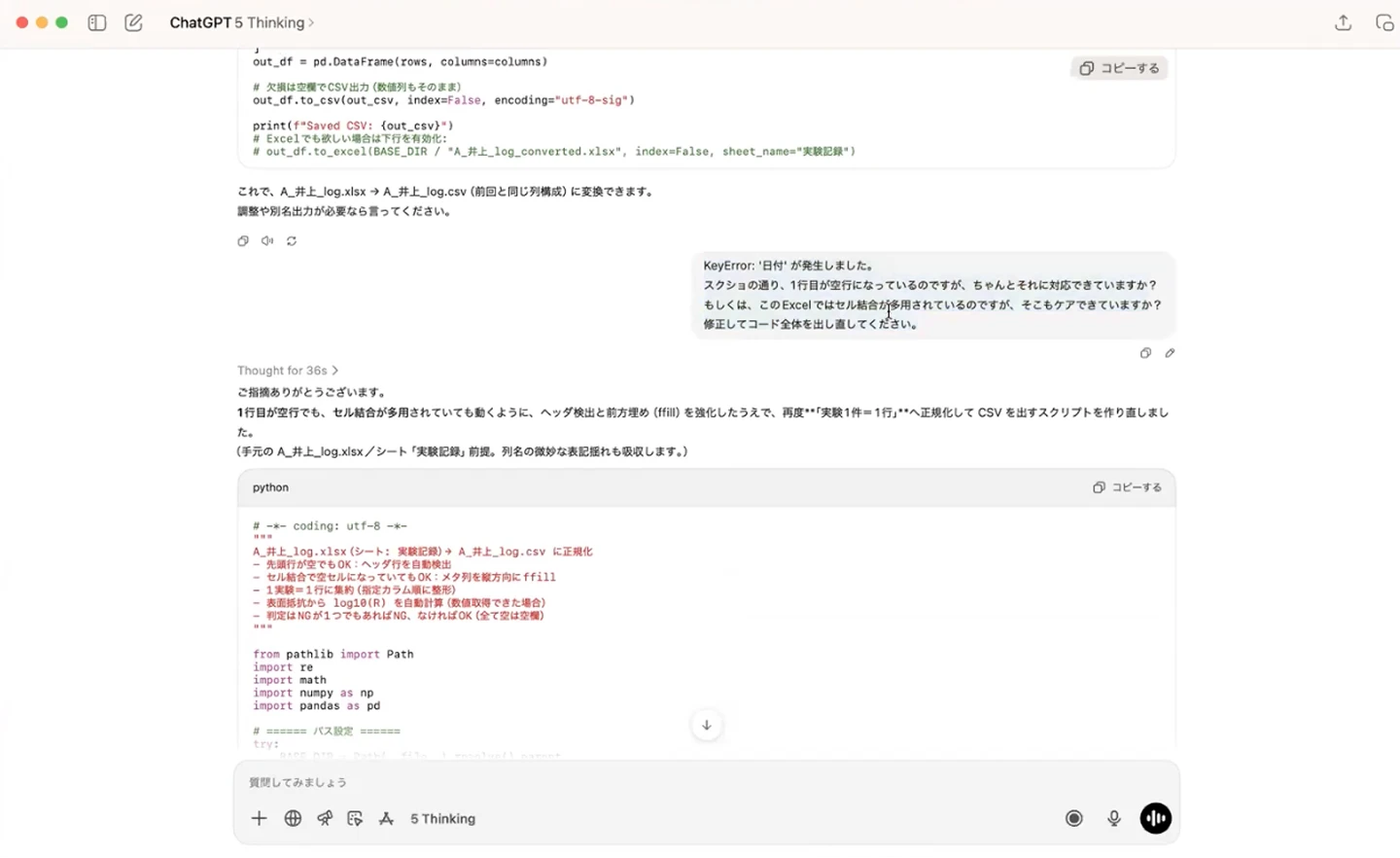Select the python label on the code block
The height and width of the screenshot is (858, 1400).
(269, 487)
